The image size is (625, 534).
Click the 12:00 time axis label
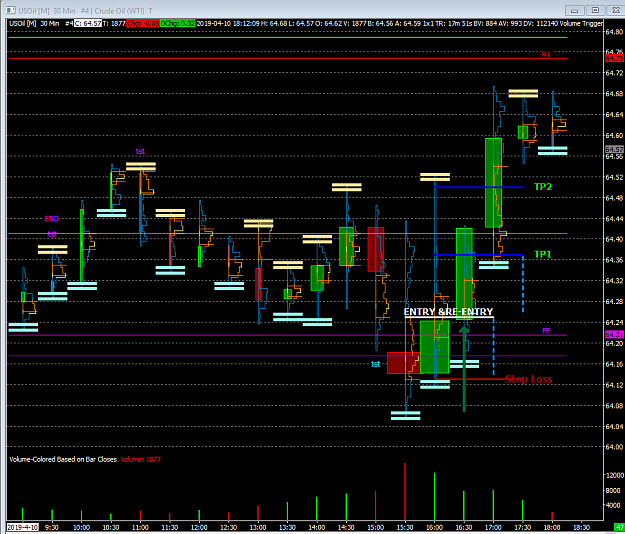point(199,527)
